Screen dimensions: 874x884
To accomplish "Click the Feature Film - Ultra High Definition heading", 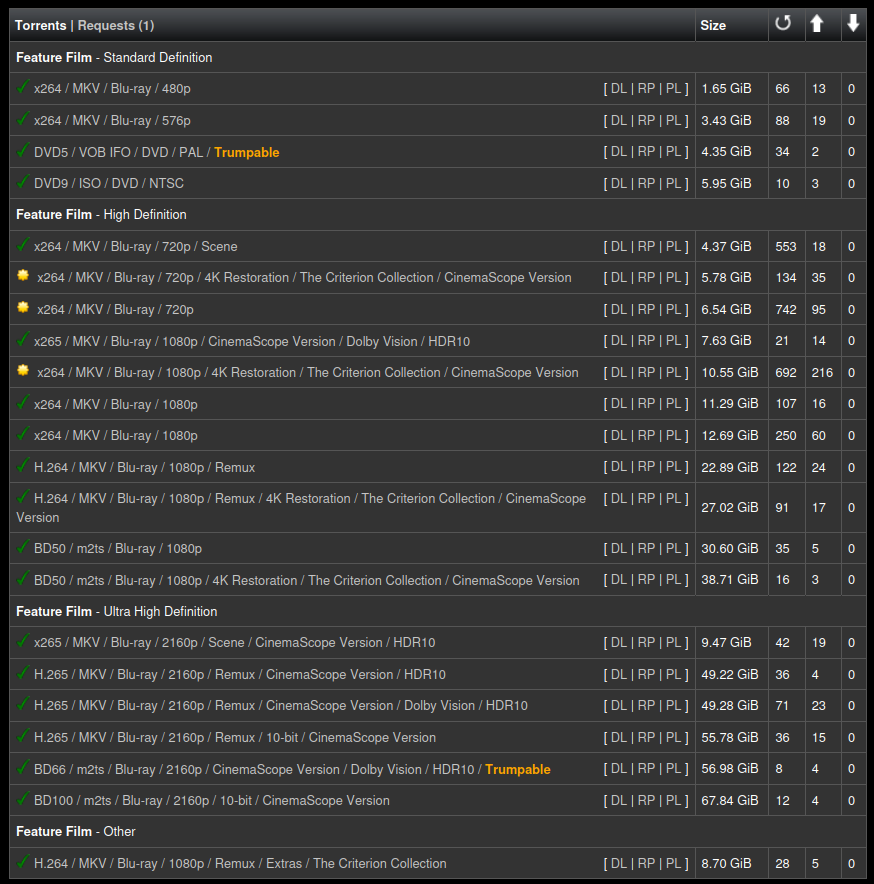I will click(117, 611).
